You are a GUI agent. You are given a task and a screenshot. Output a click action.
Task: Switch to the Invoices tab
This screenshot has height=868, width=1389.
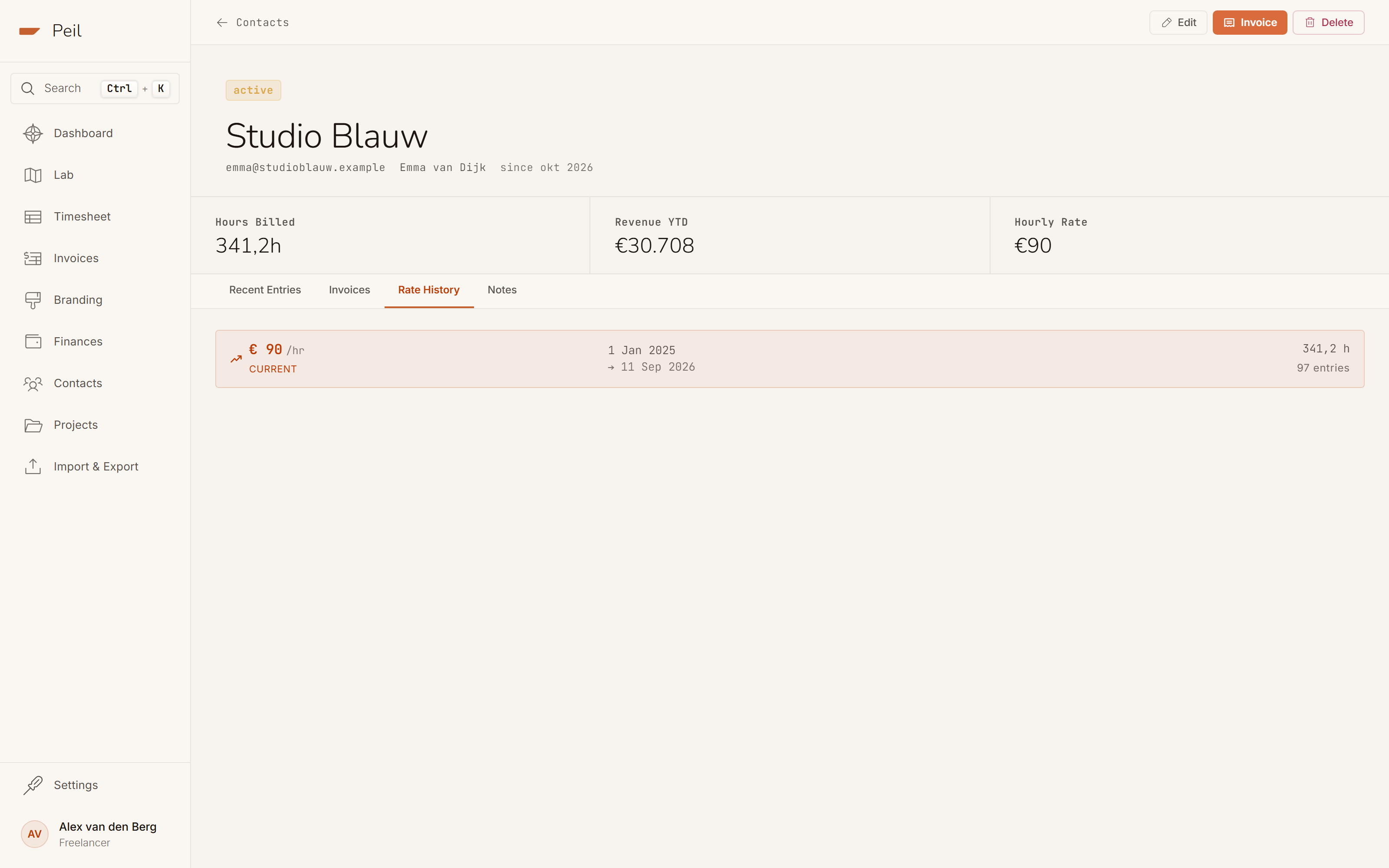coord(349,290)
